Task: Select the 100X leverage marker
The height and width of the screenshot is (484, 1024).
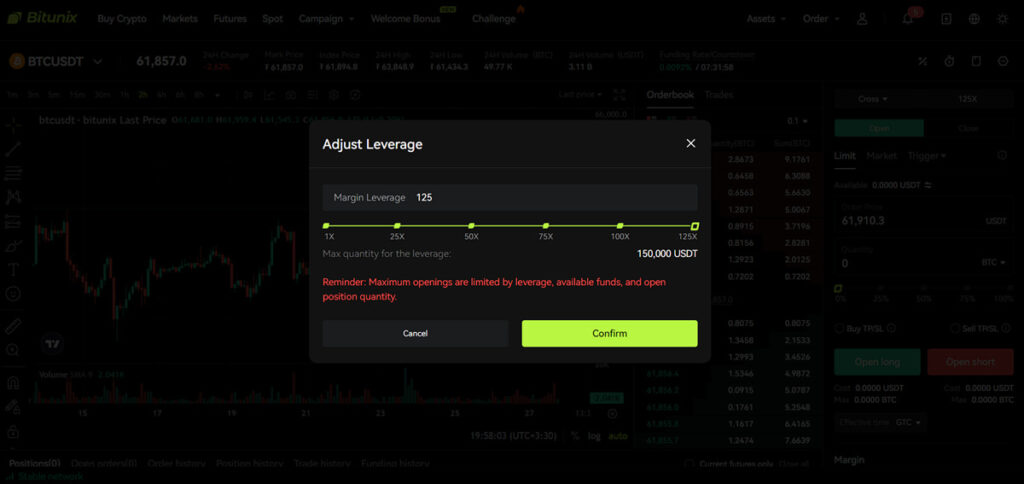Action: 620,226
